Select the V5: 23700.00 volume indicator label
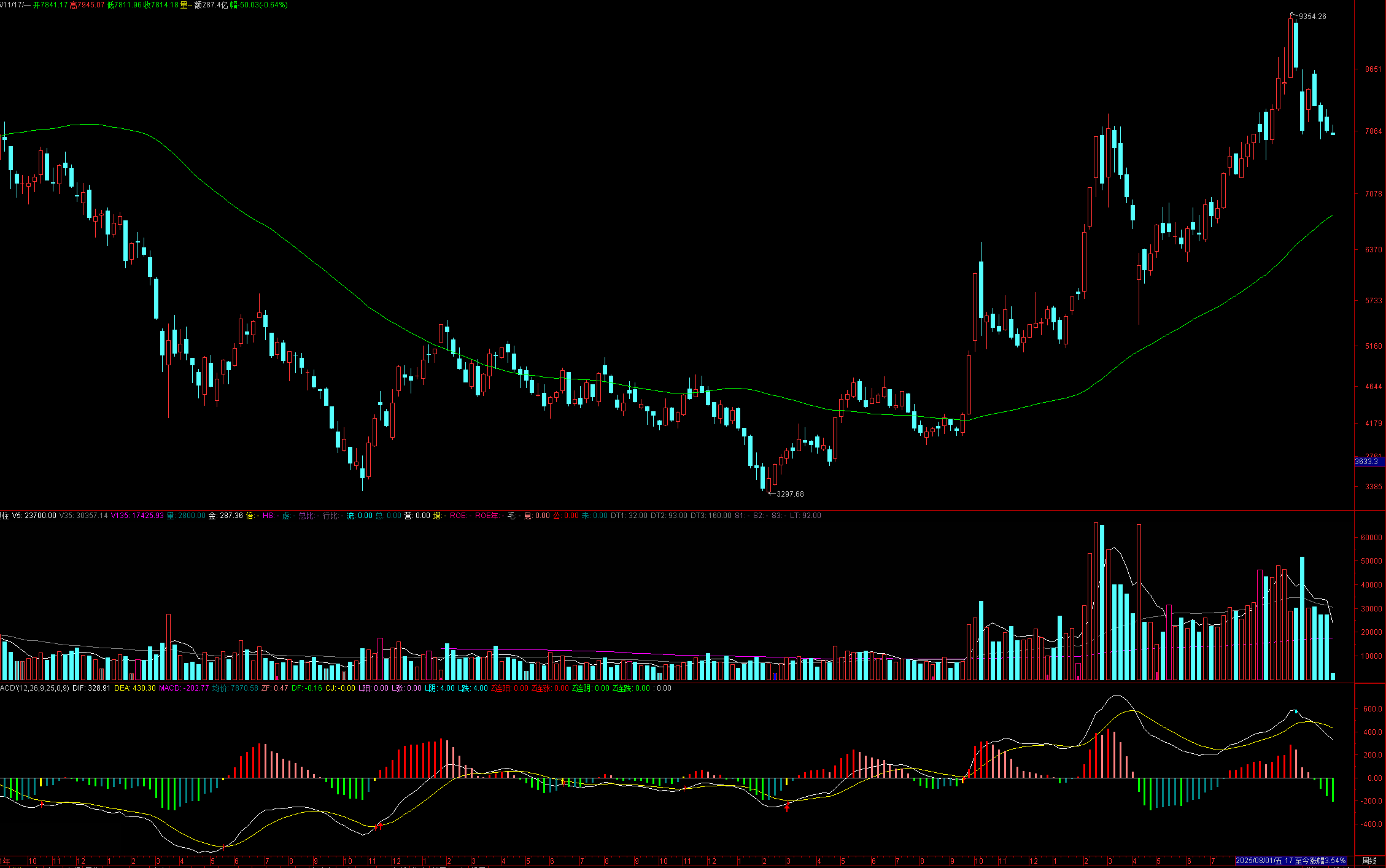The image size is (1386, 868). pos(34,516)
